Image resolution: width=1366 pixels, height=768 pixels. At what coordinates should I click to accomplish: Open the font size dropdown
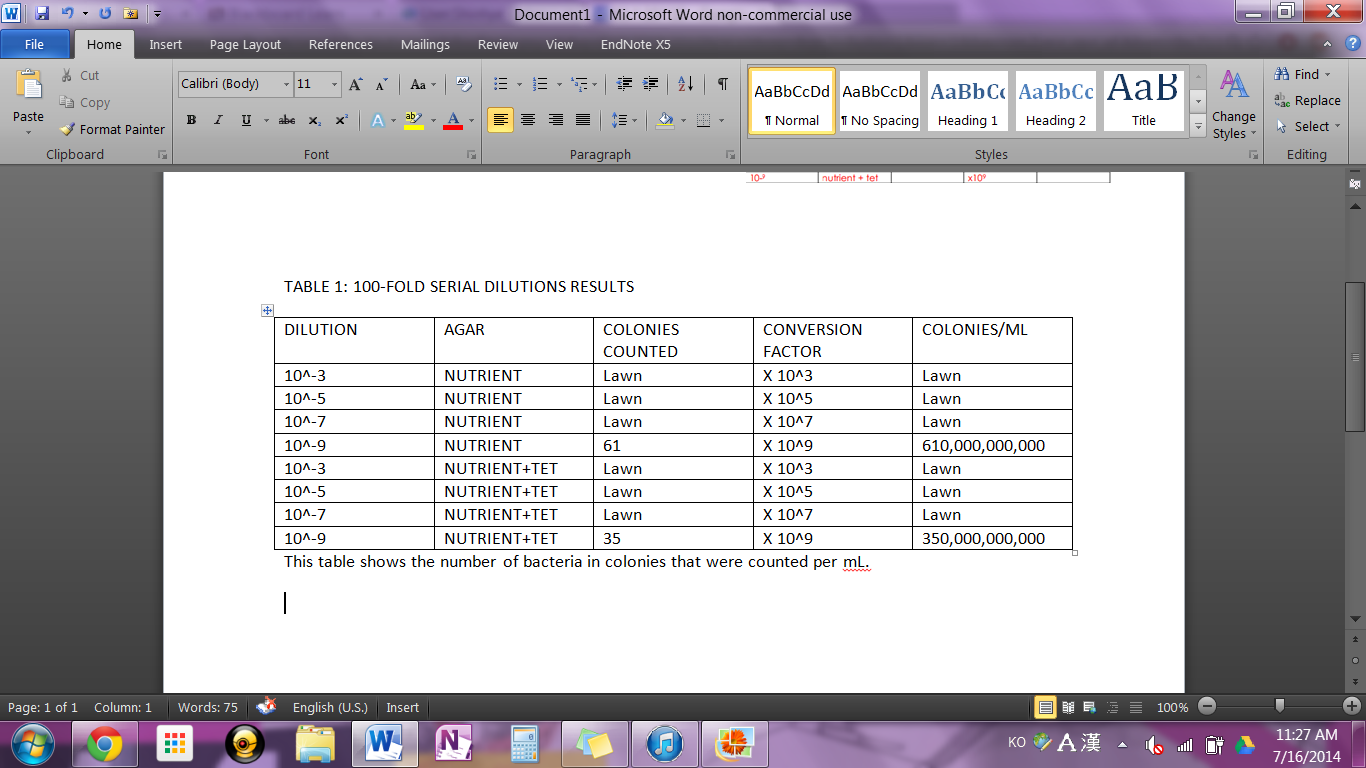[x=334, y=85]
